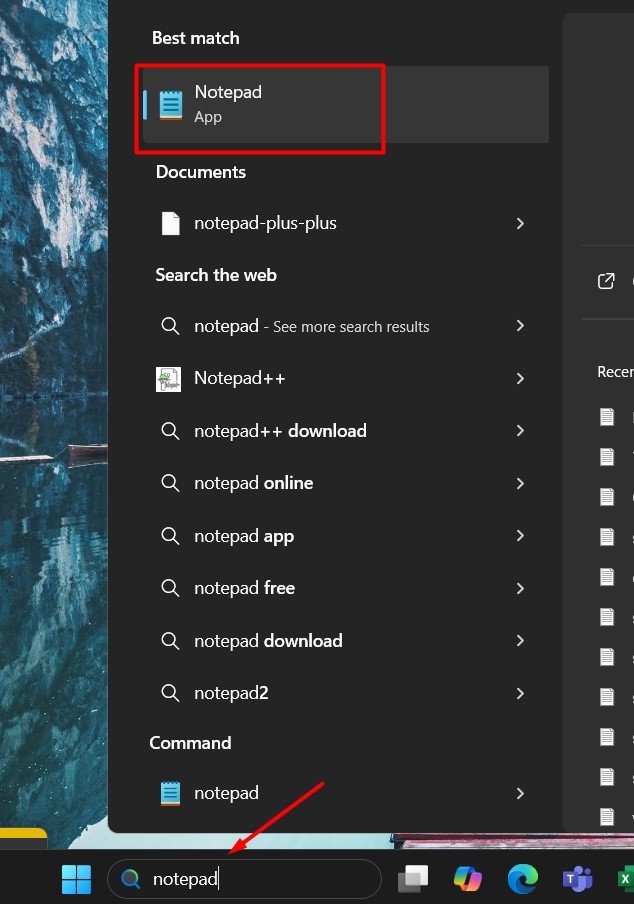Expand the 'notepad app' chevron

(x=520, y=536)
